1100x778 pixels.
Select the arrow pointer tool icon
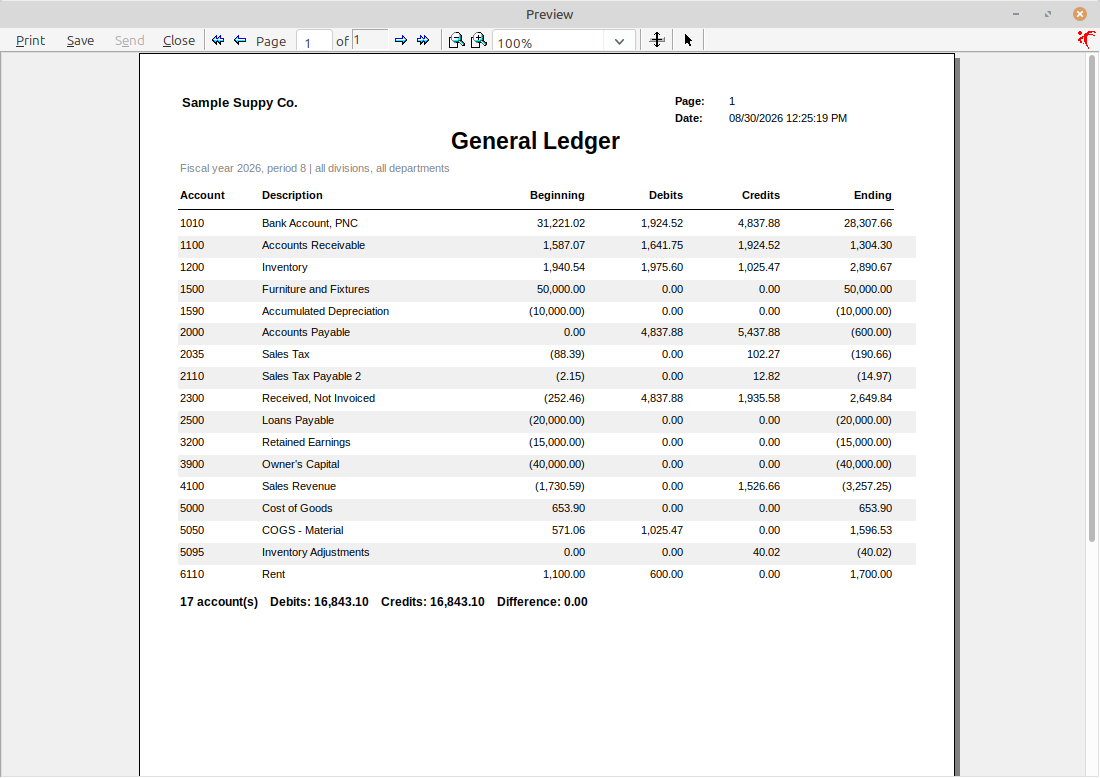[x=688, y=40]
